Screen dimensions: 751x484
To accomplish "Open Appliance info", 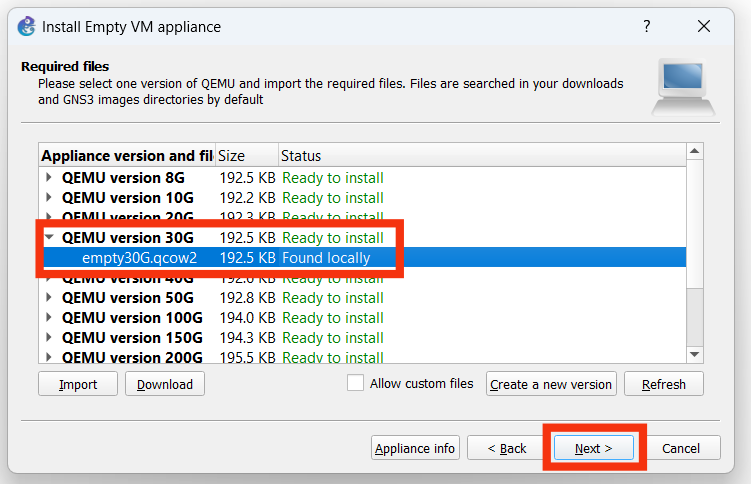I will click(x=415, y=448).
